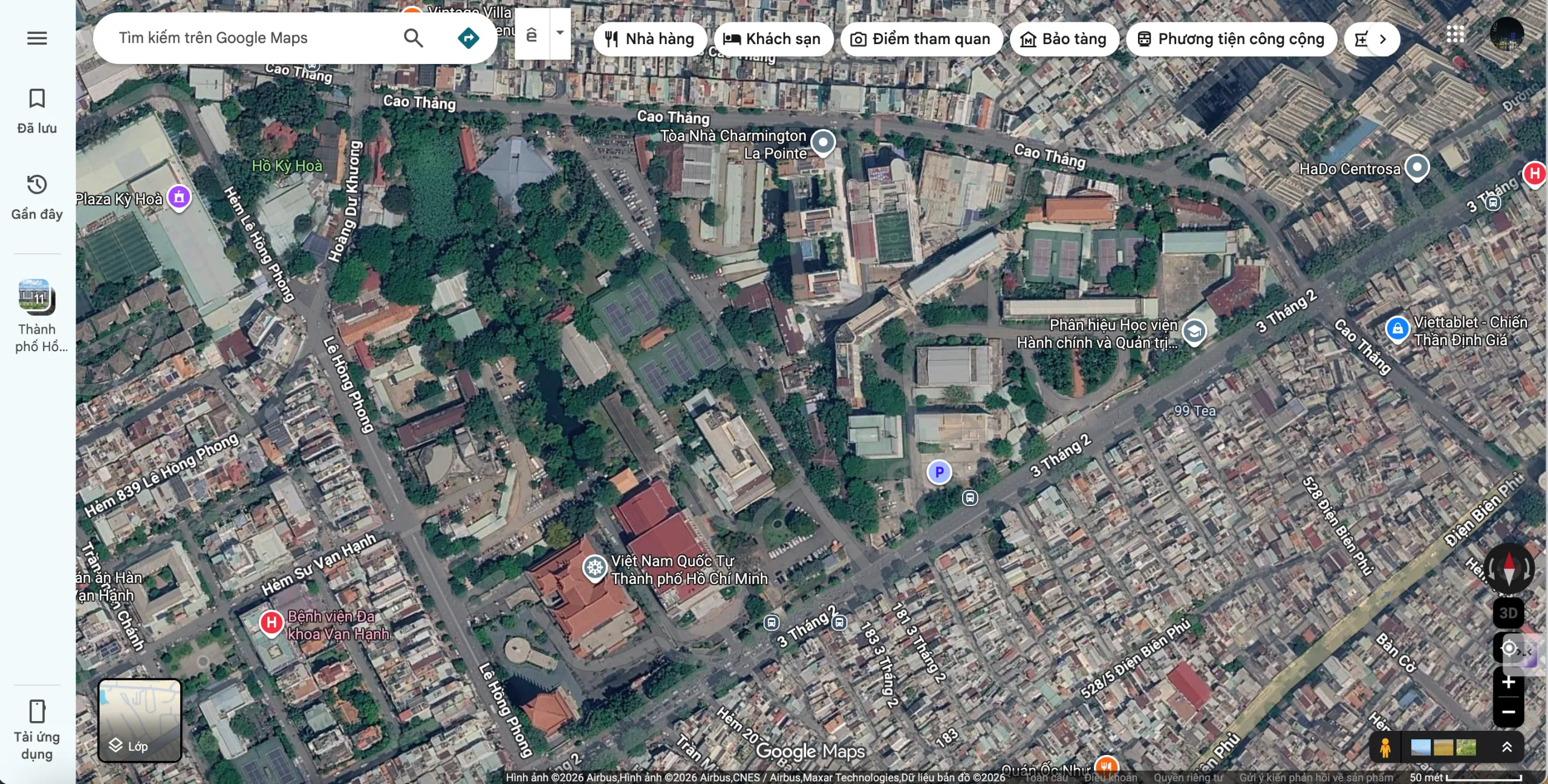Screen dimensions: 1548x784
Task: Open the Google account profile avatar
Action: (x=1507, y=34)
